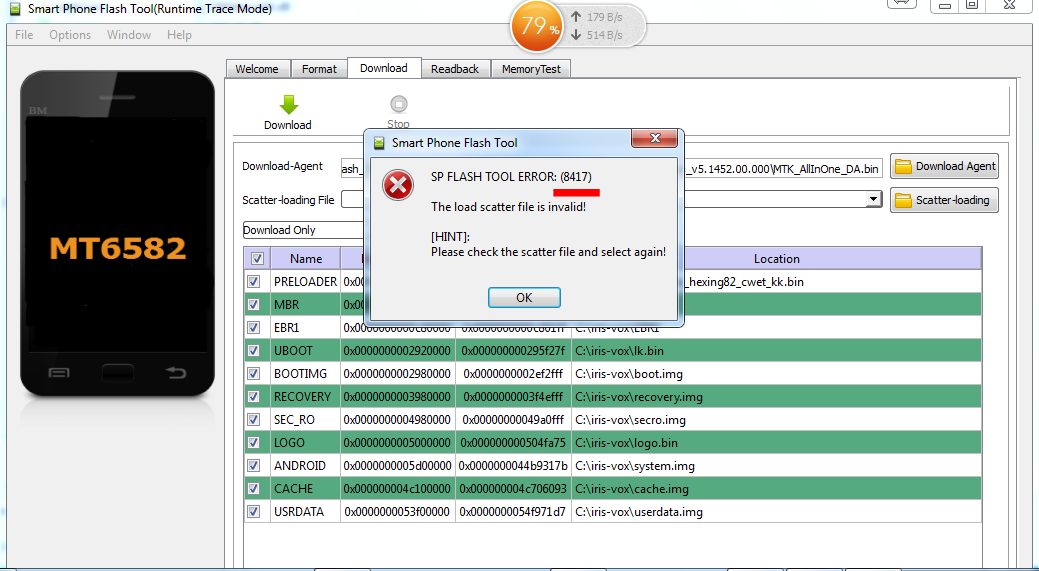
Task: Click the Download-Agent path field
Action: coord(612,168)
